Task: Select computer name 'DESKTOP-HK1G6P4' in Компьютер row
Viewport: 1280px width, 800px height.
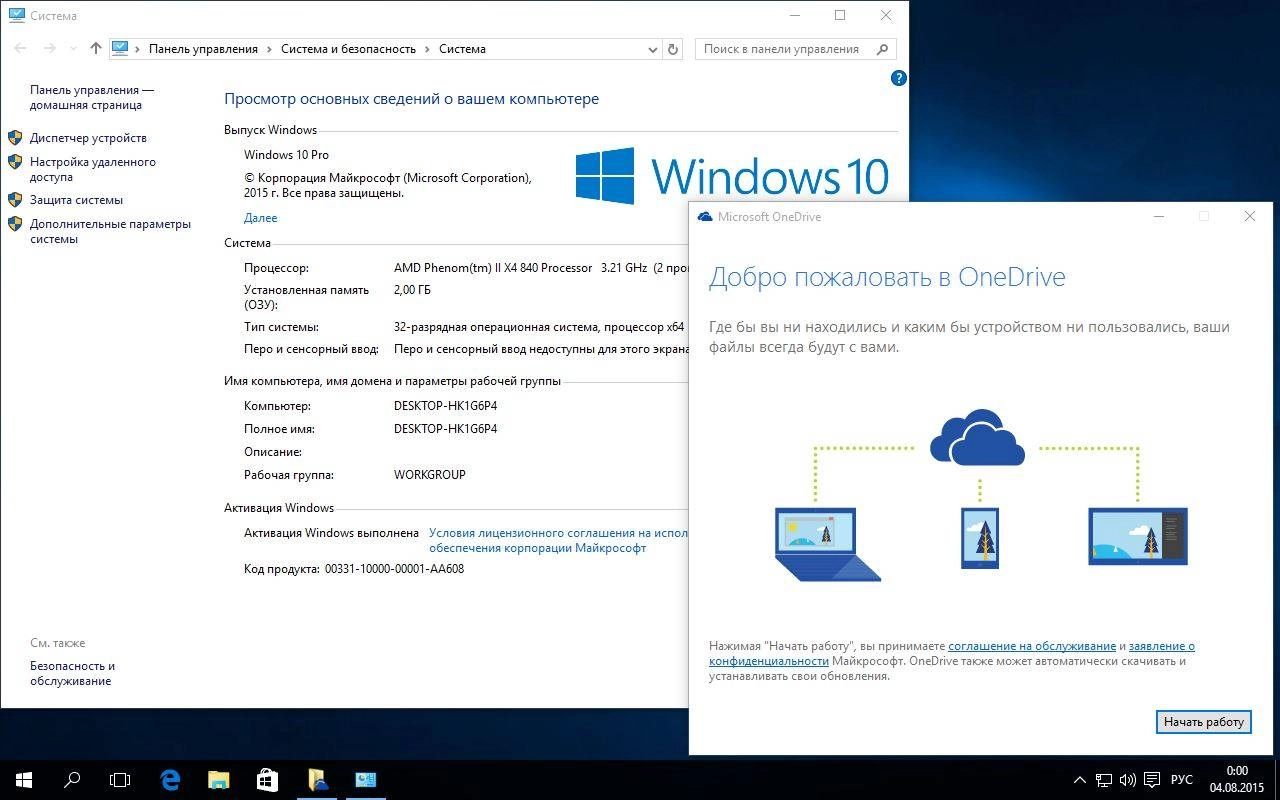Action: pos(445,406)
